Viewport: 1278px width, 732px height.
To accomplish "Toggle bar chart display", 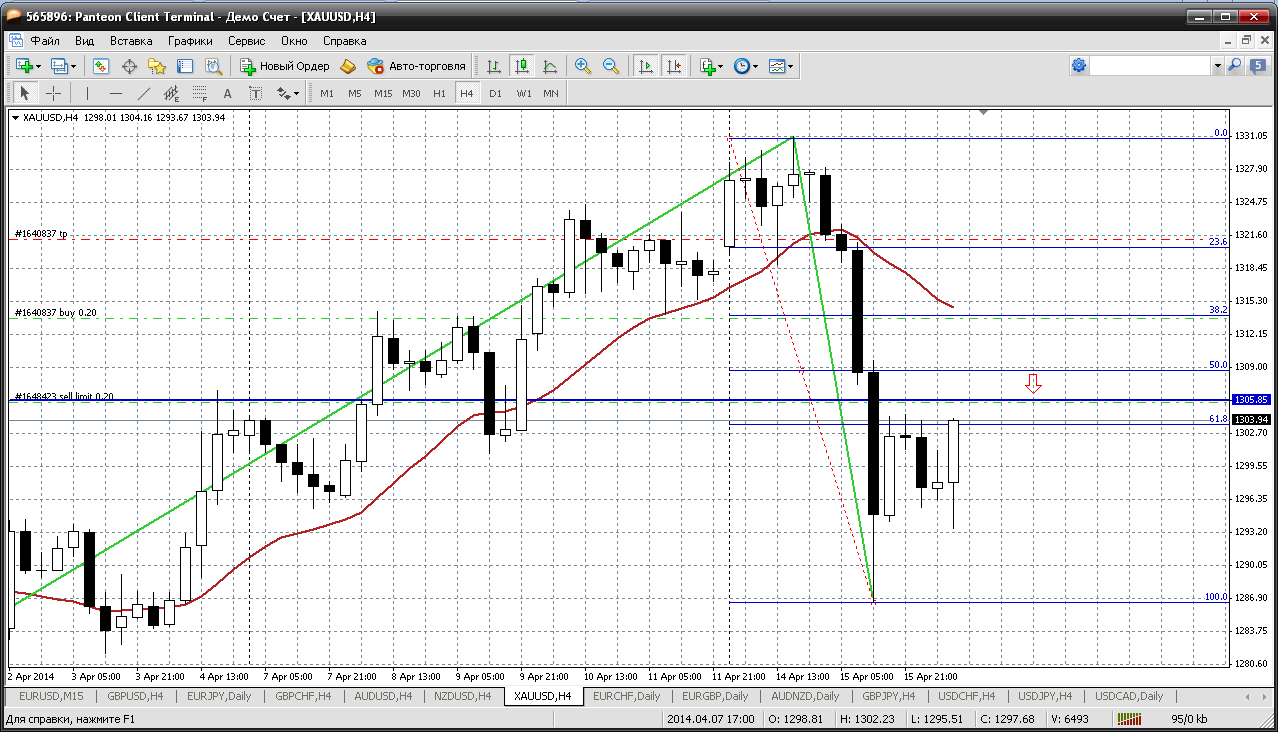I will pyautogui.click(x=493, y=66).
